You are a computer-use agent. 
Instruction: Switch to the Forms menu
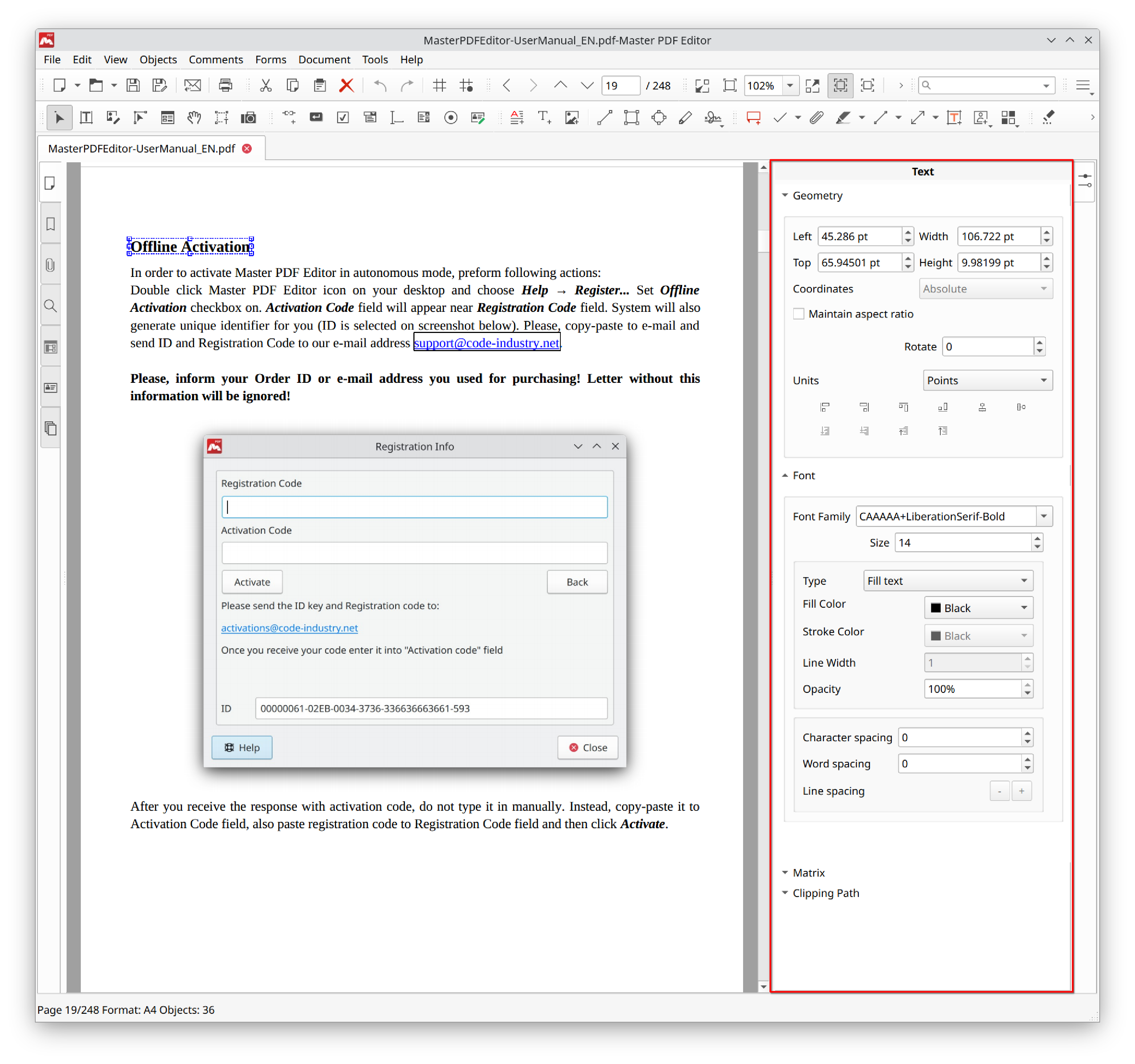(271, 59)
